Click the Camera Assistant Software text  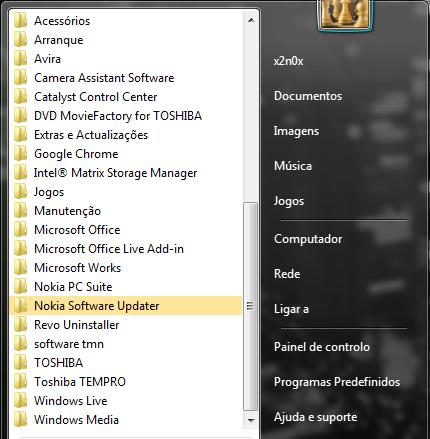coord(104,78)
